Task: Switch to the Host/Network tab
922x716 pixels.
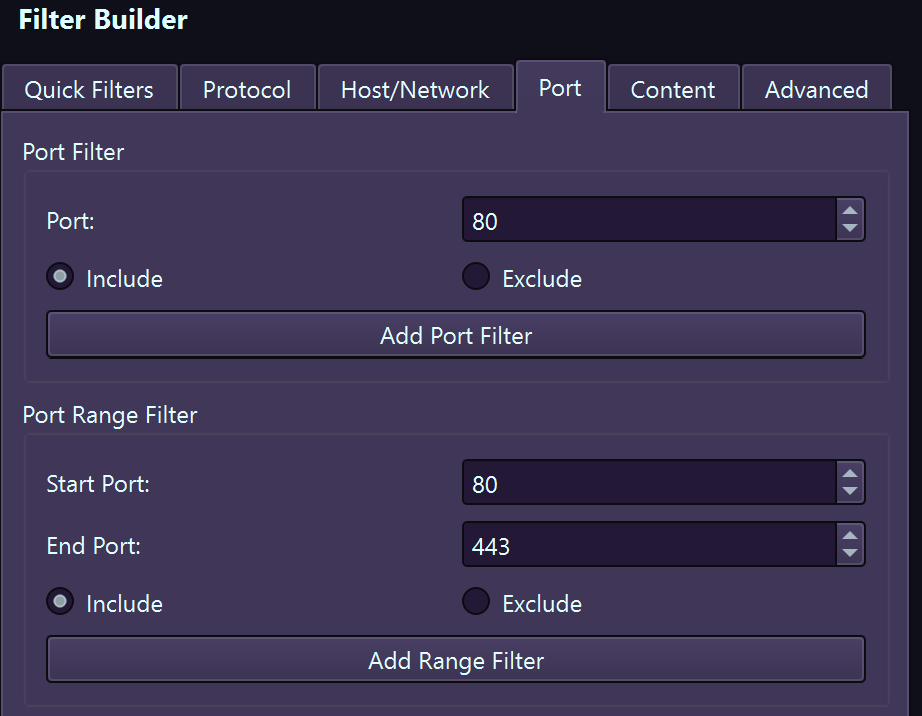Action: pos(415,88)
